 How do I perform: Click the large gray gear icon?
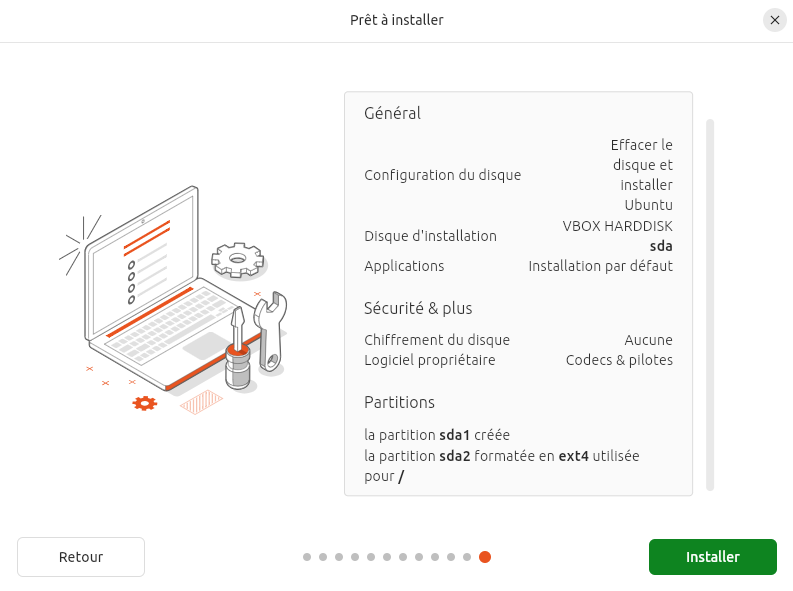pos(238,260)
